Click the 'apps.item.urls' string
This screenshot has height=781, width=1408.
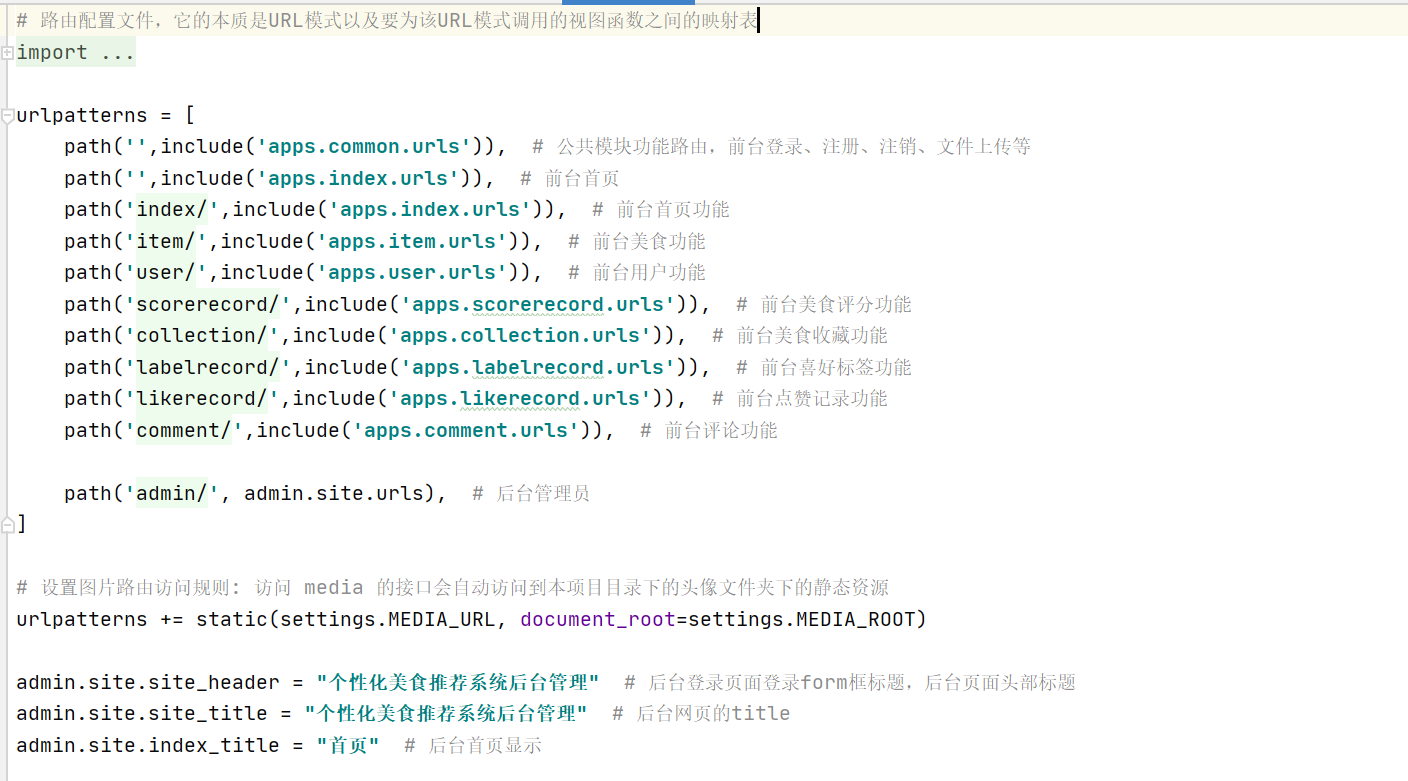coord(412,241)
